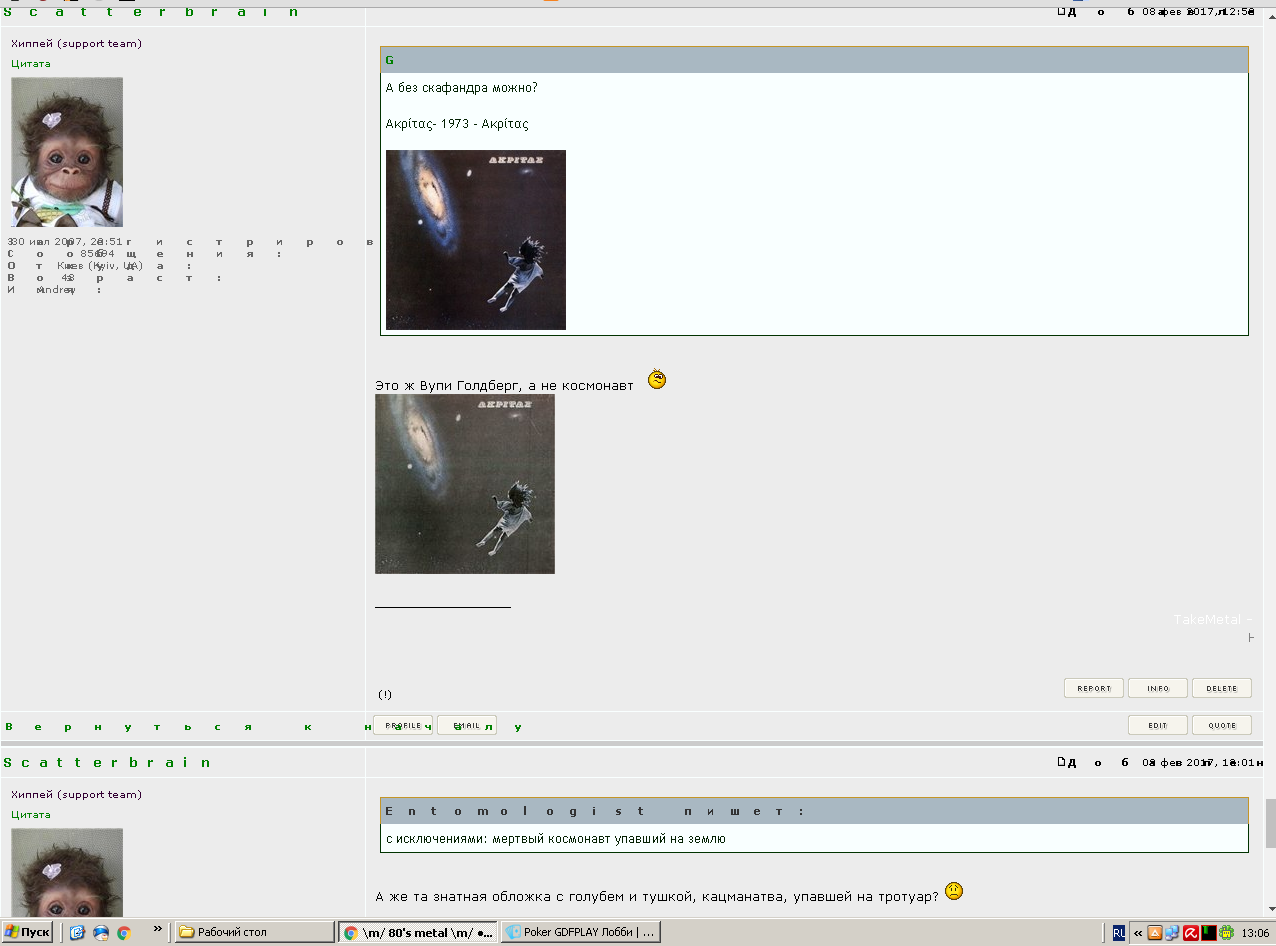Launch Thunderbird mail icon in quick launch
The image size is (1276, 946).
pyautogui.click(x=101, y=932)
